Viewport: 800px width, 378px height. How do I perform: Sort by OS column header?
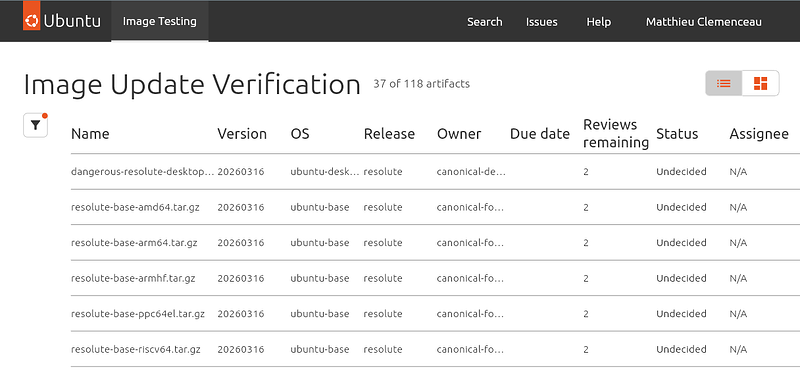click(x=300, y=134)
